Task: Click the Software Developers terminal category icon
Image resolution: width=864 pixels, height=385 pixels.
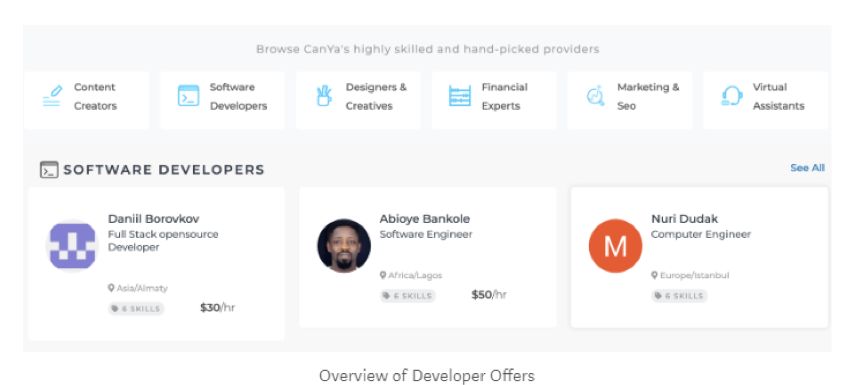Action: click(x=188, y=96)
